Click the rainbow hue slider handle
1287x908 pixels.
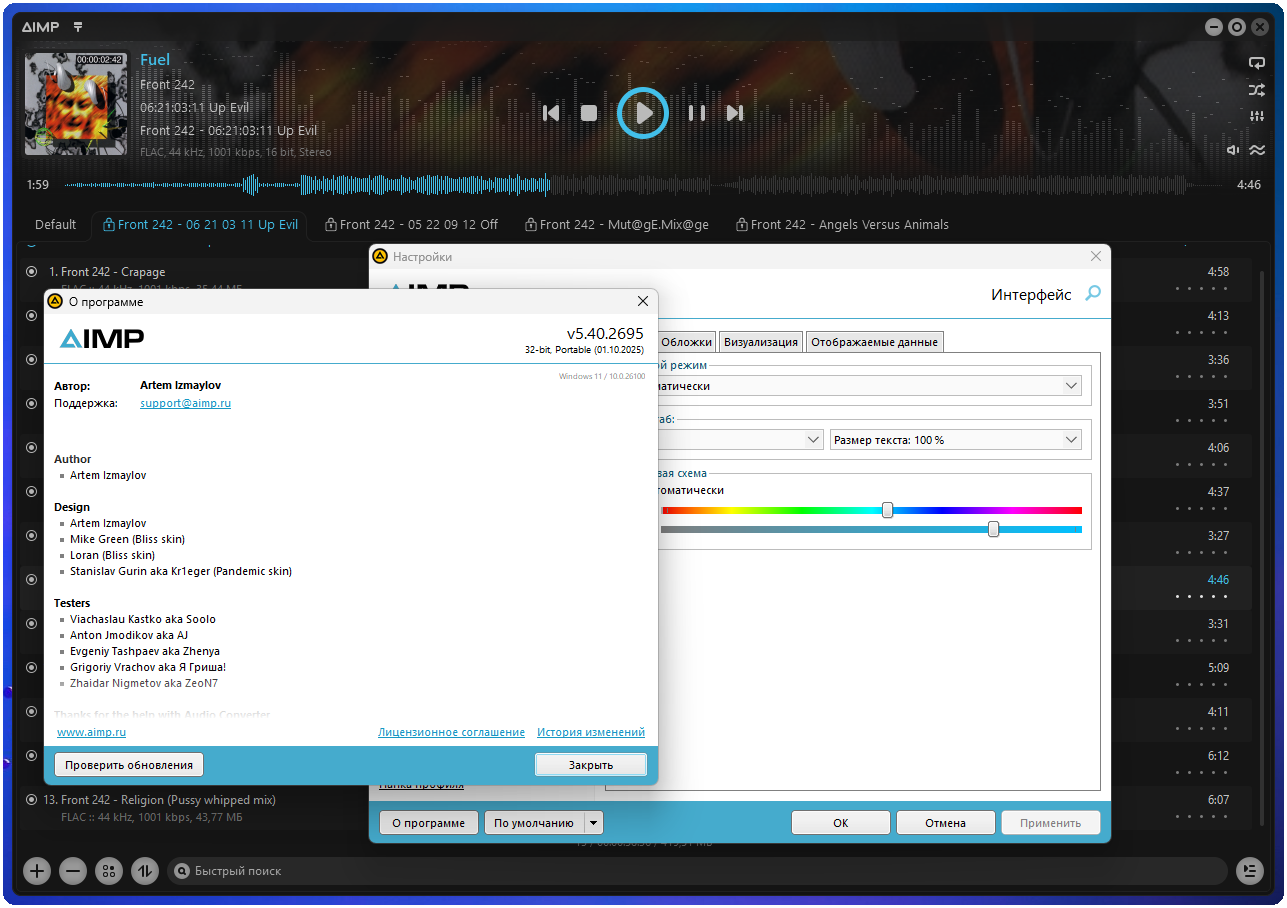887,510
